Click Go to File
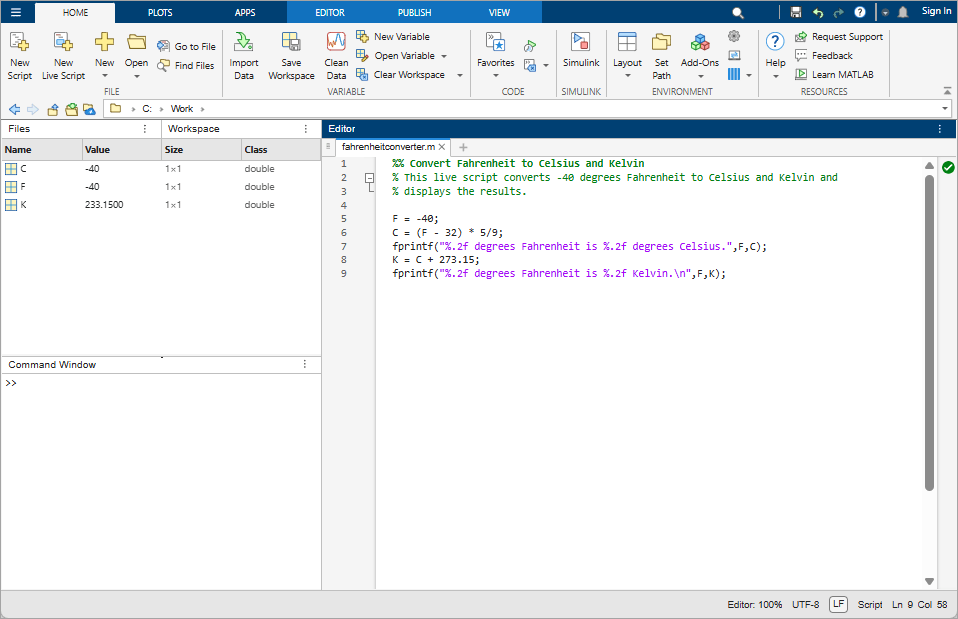The height and width of the screenshot is (619, 958). click(x=186, y=46)
